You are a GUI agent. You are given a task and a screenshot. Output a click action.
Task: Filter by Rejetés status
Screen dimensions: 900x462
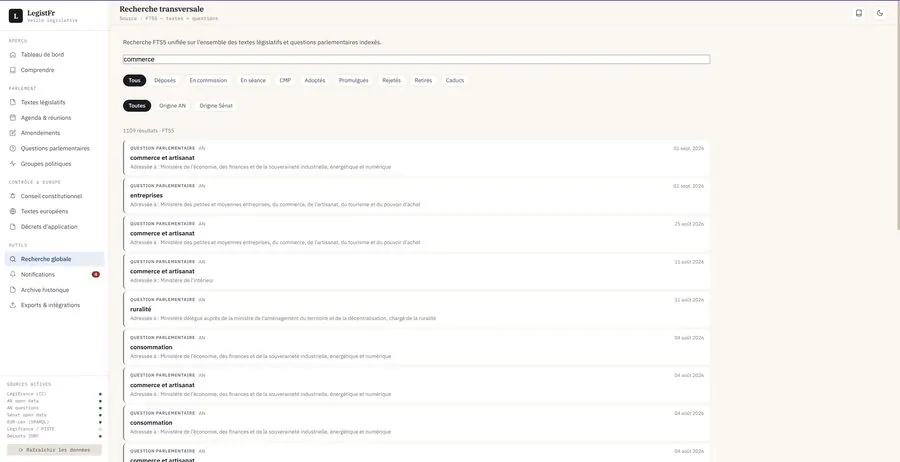[x=391, y=81]
